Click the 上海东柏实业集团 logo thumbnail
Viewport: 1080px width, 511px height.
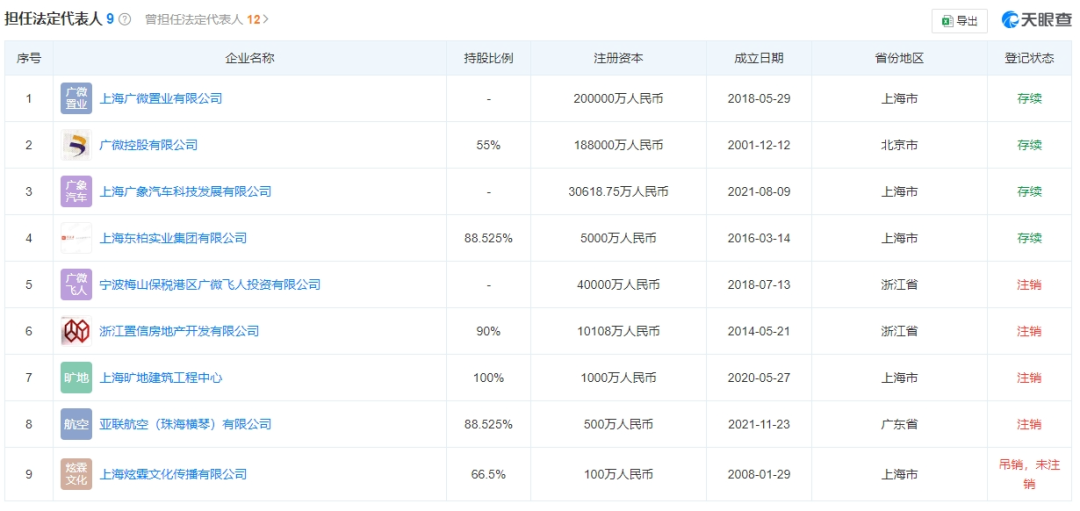76,238
